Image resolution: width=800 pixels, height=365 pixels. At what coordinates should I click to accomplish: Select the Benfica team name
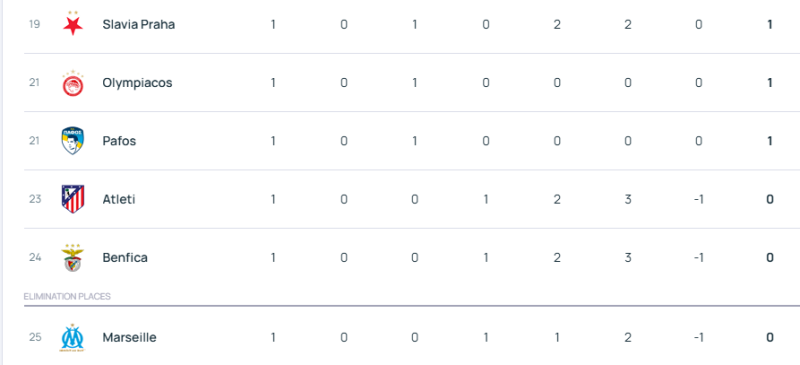pyautogui.click(x=125, y=257)
